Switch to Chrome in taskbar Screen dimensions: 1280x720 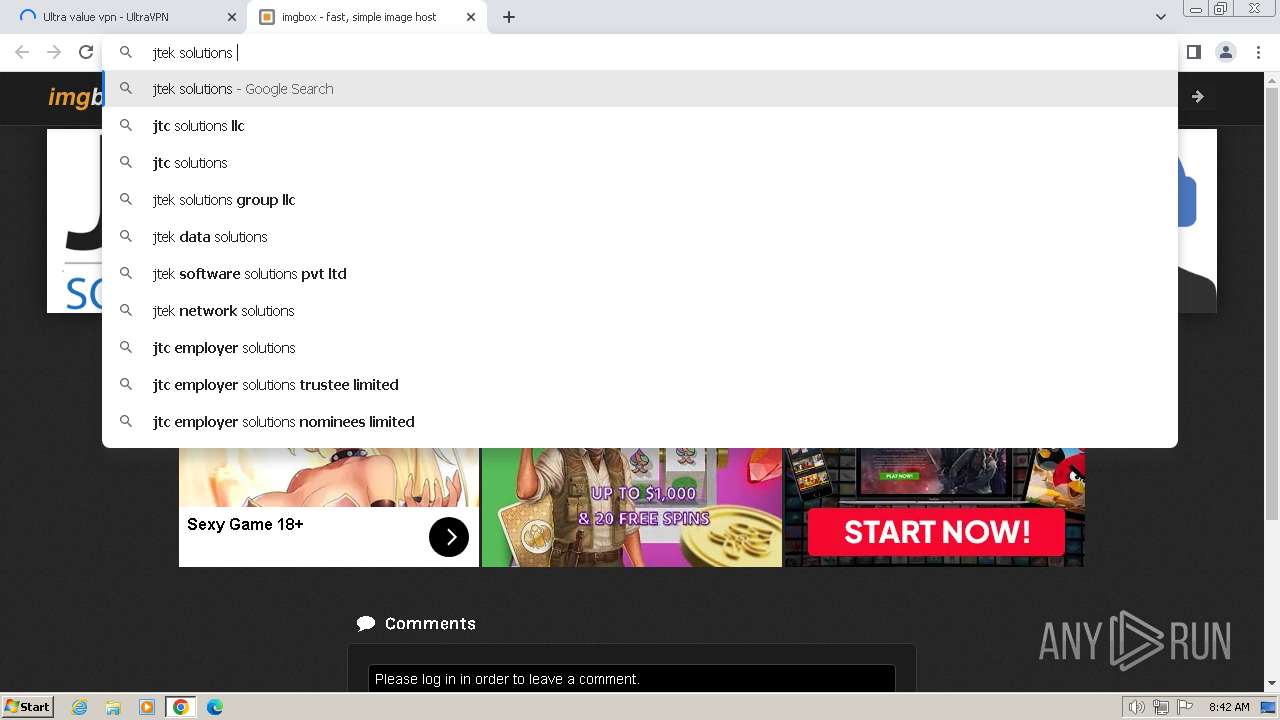(x=181, y=707)
